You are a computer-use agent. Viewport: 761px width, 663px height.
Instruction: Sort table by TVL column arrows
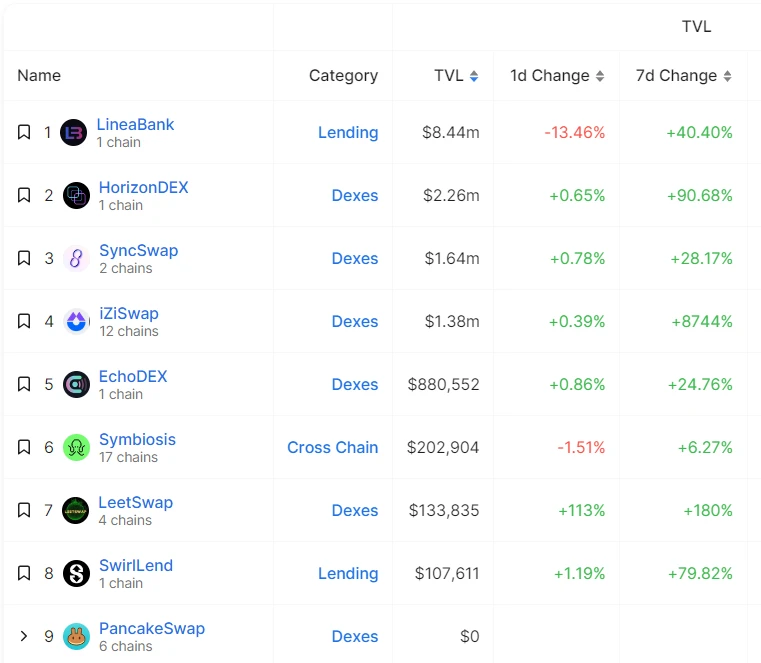tap(474, 76)
